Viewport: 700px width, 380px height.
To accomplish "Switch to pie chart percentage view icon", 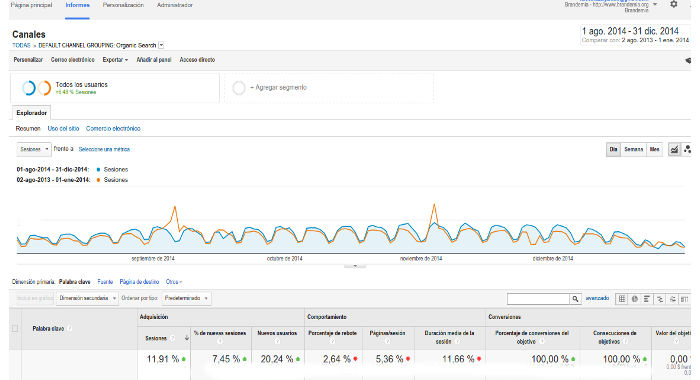I will point(634,299).
